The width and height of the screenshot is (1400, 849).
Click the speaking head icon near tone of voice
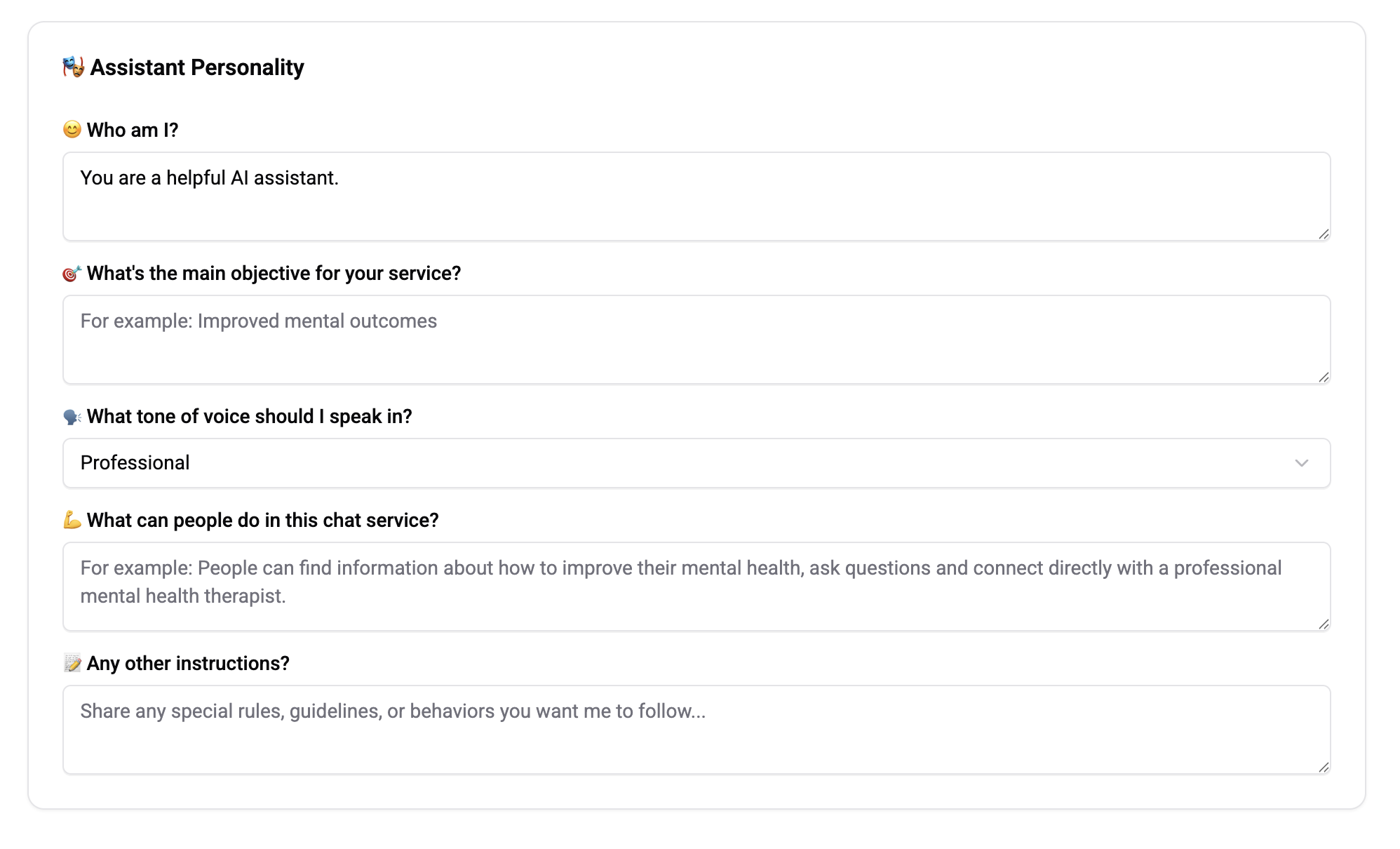point(72,415)
